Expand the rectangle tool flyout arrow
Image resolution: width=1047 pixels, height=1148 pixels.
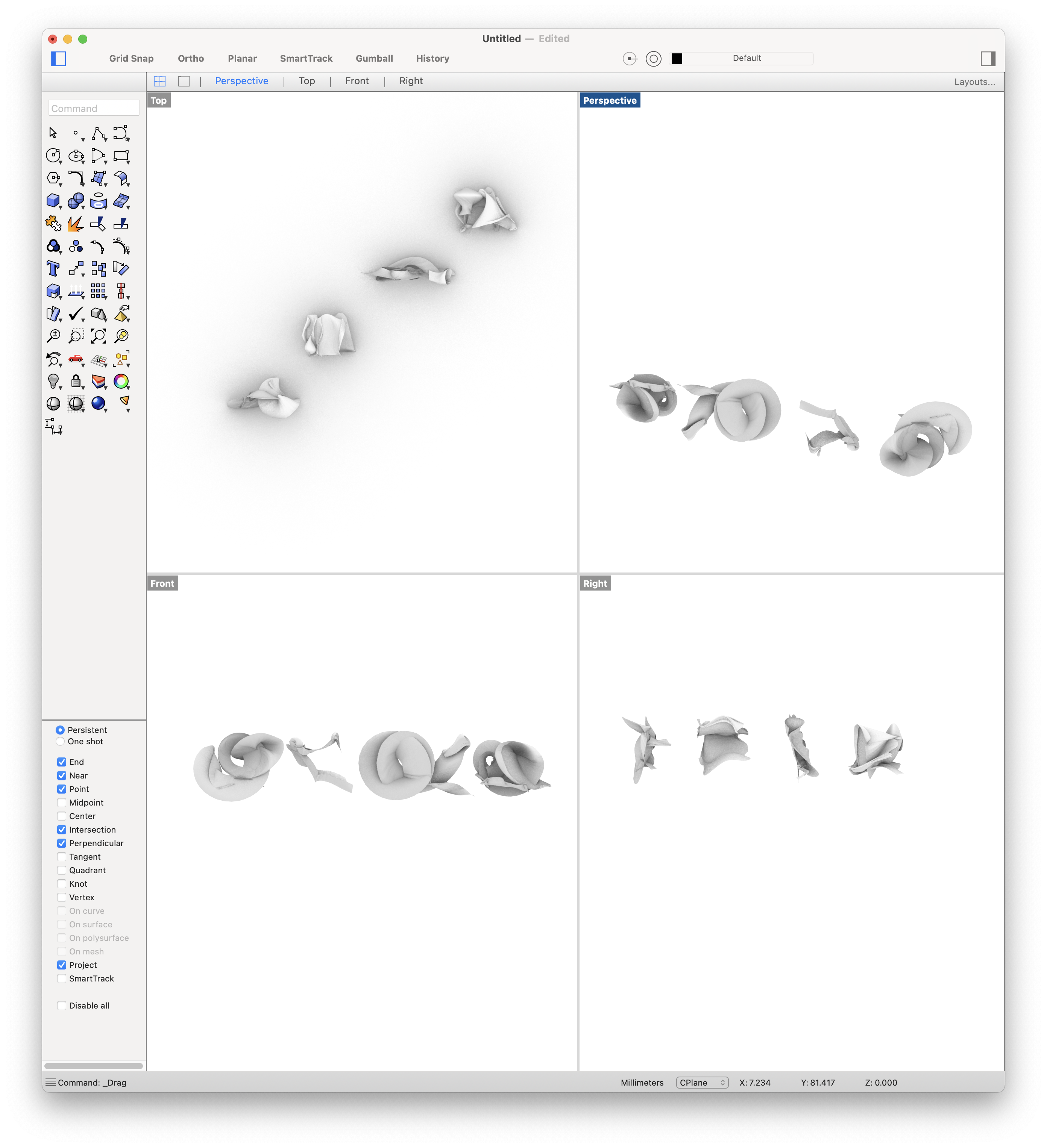[x=128, y=163]
